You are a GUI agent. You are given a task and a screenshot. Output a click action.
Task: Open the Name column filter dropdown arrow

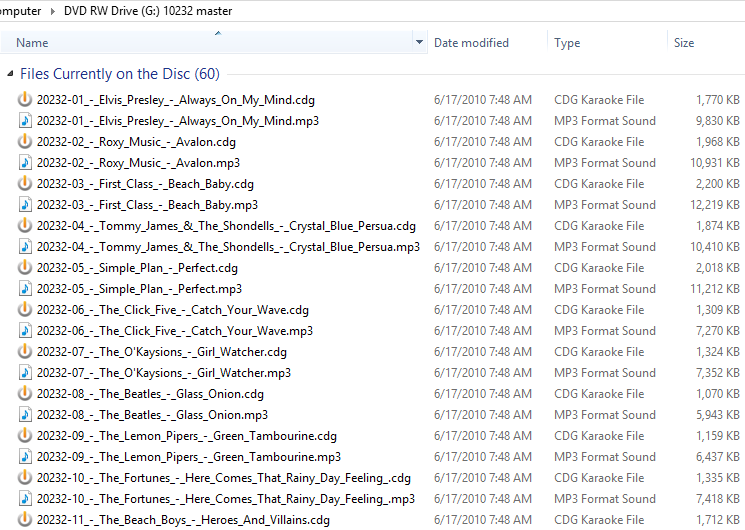point(419,43)
